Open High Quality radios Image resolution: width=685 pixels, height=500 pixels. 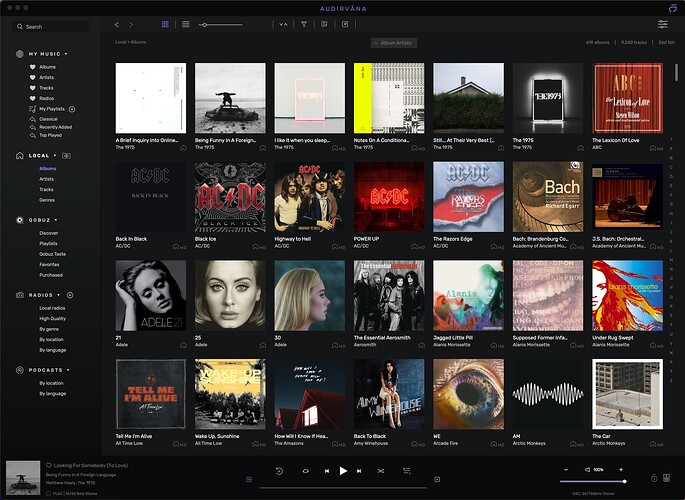pyautogui.click(x=52, y=319)
